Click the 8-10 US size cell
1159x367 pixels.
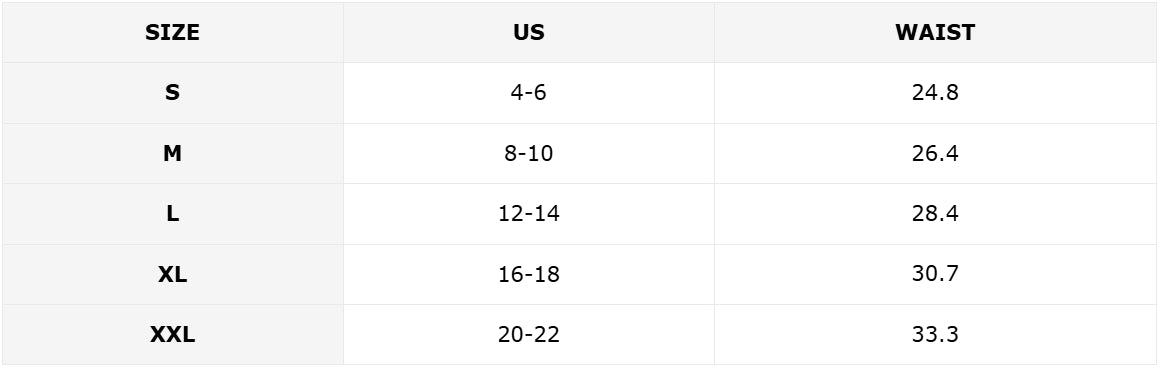pos(528,154)
